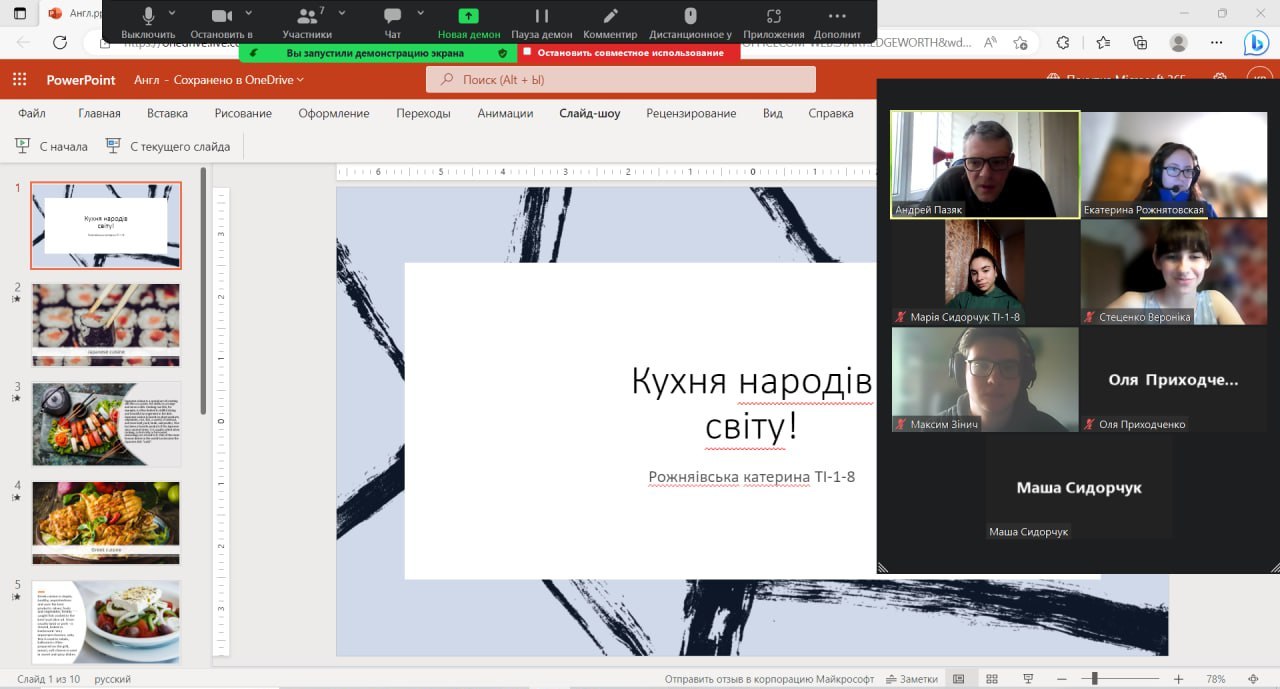Expand microphone options arrow in Zoom
This screenshot has width=1280, height=689.
click(x=172, y=13)
